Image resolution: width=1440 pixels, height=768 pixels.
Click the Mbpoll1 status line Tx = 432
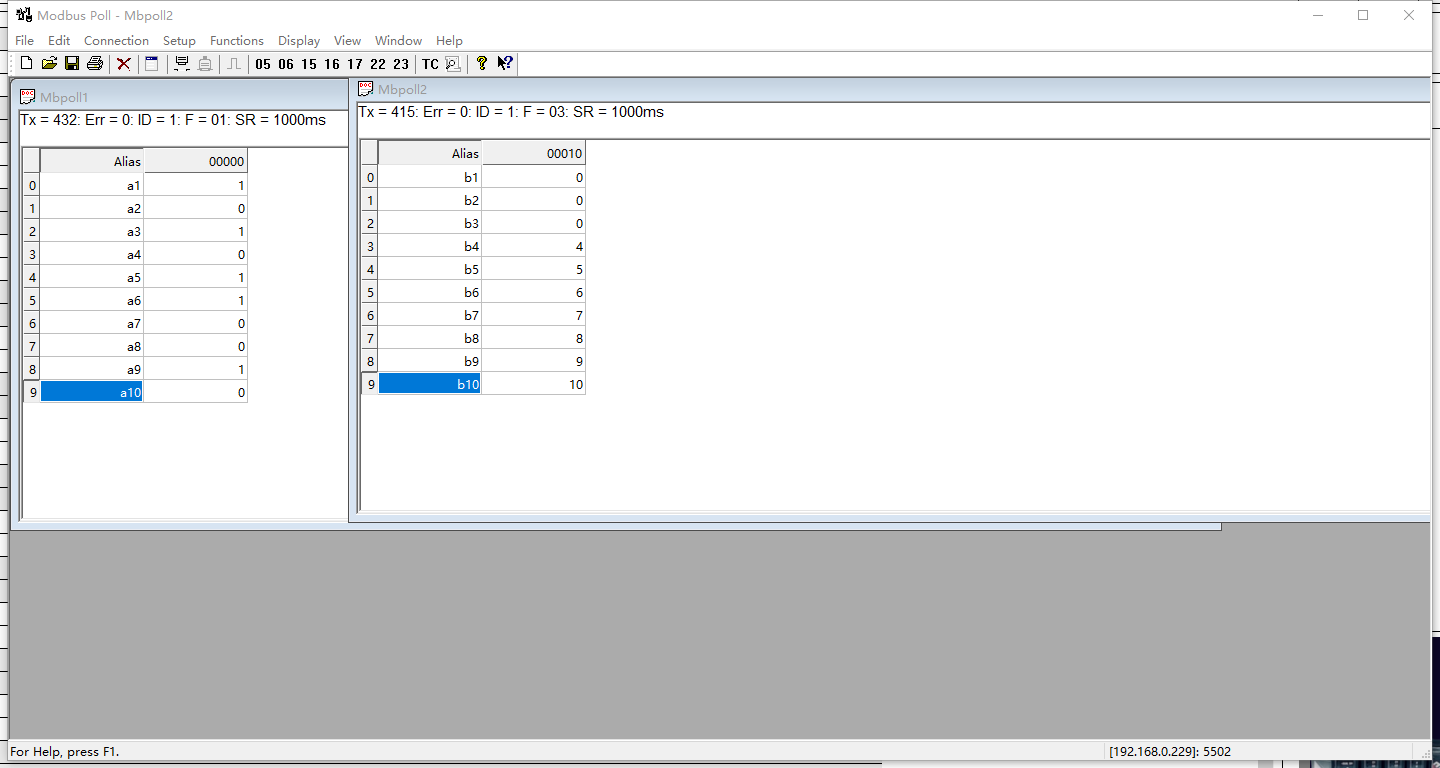[x=173, y=120]
